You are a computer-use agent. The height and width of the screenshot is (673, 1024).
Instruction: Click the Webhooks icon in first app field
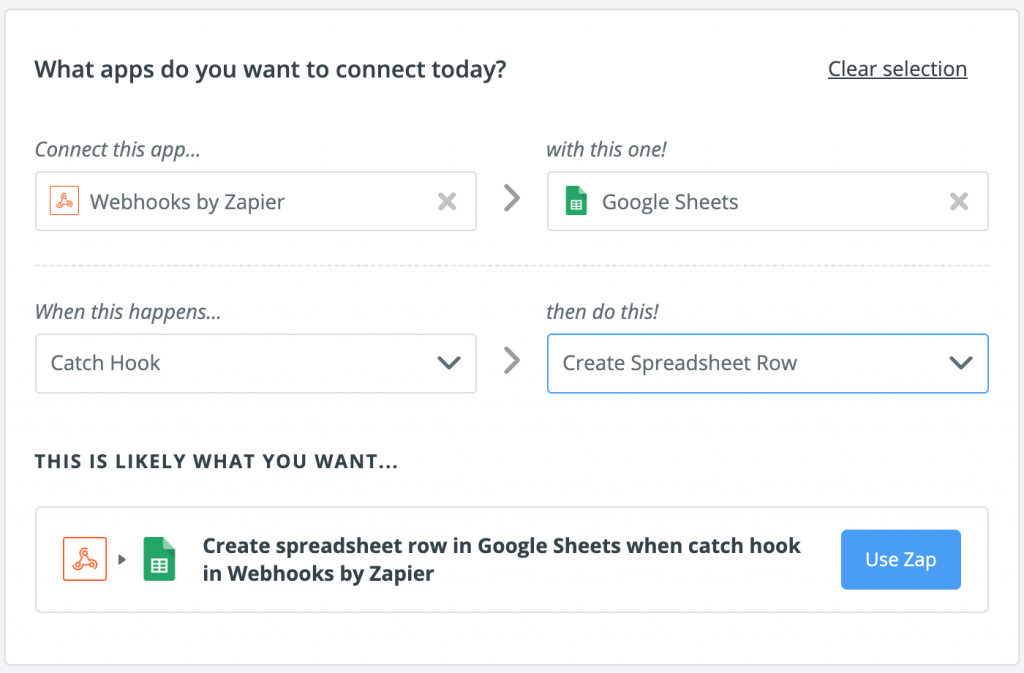click(x=64, y=201)
